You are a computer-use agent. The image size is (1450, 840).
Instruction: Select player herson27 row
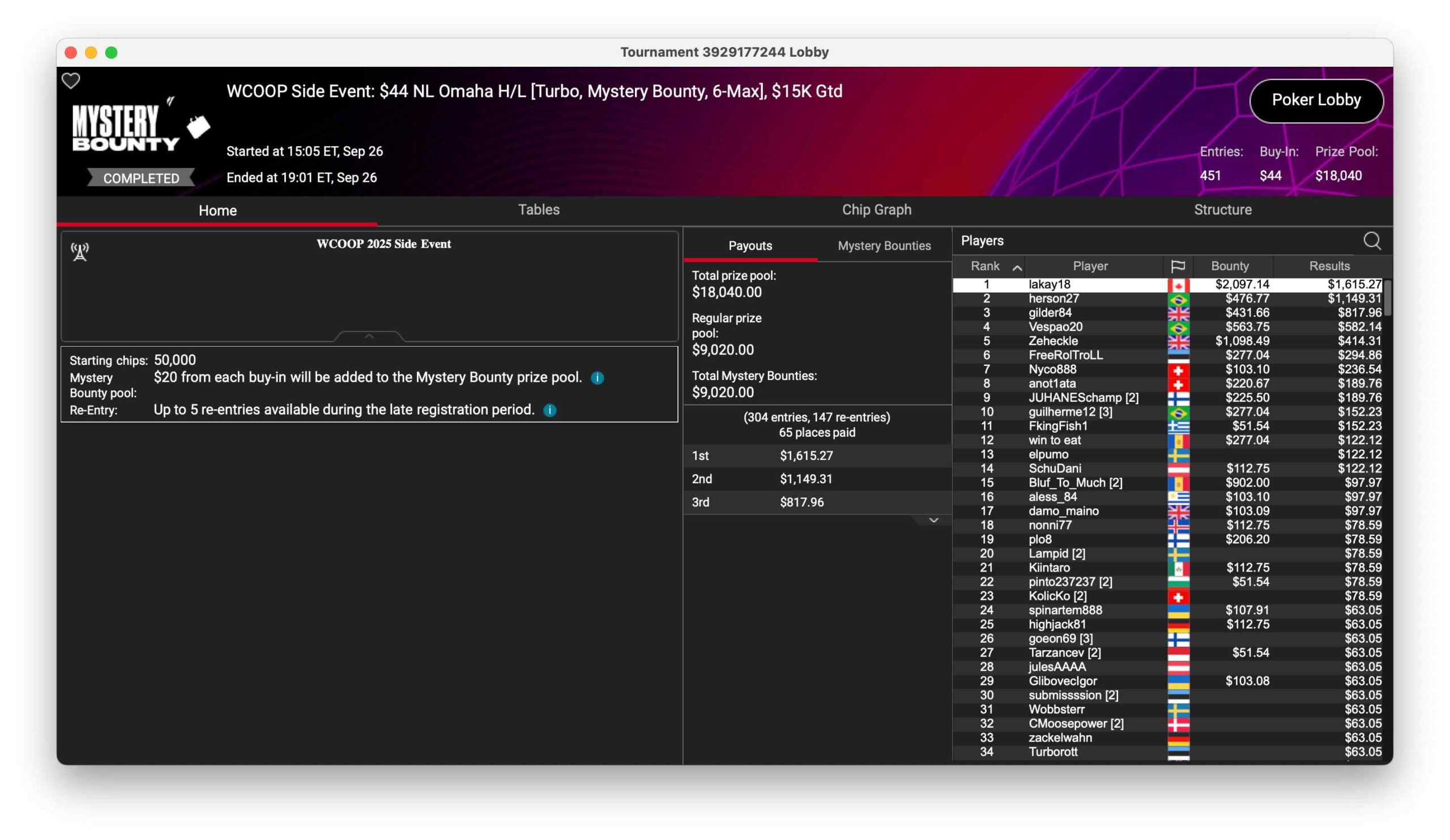click(x=1053, y=299)
